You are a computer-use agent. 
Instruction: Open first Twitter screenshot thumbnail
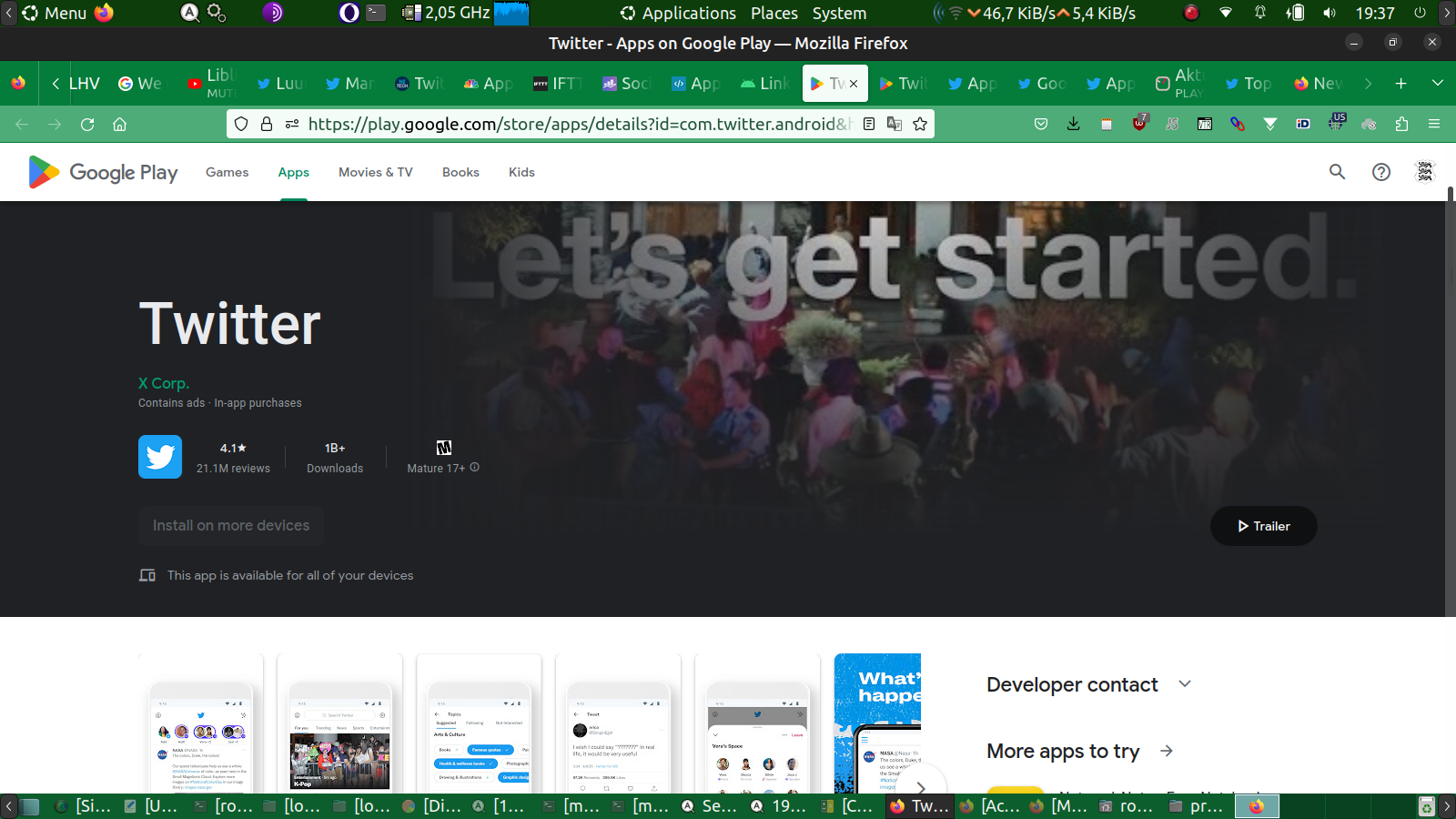point(201,723)
